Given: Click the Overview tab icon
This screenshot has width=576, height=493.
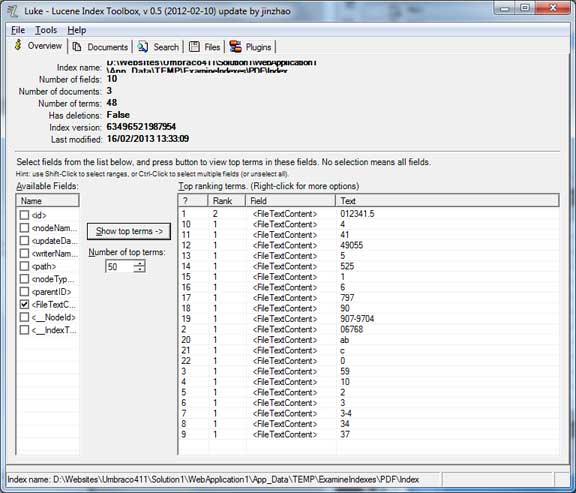Looking at the screenshot, I should point(18,46).
